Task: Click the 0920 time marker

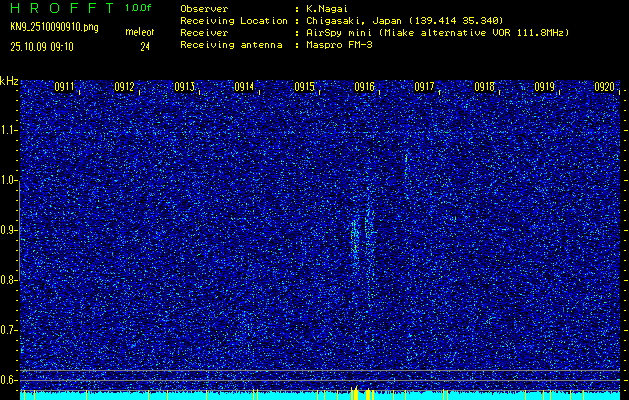Action: tap(604, 87)
